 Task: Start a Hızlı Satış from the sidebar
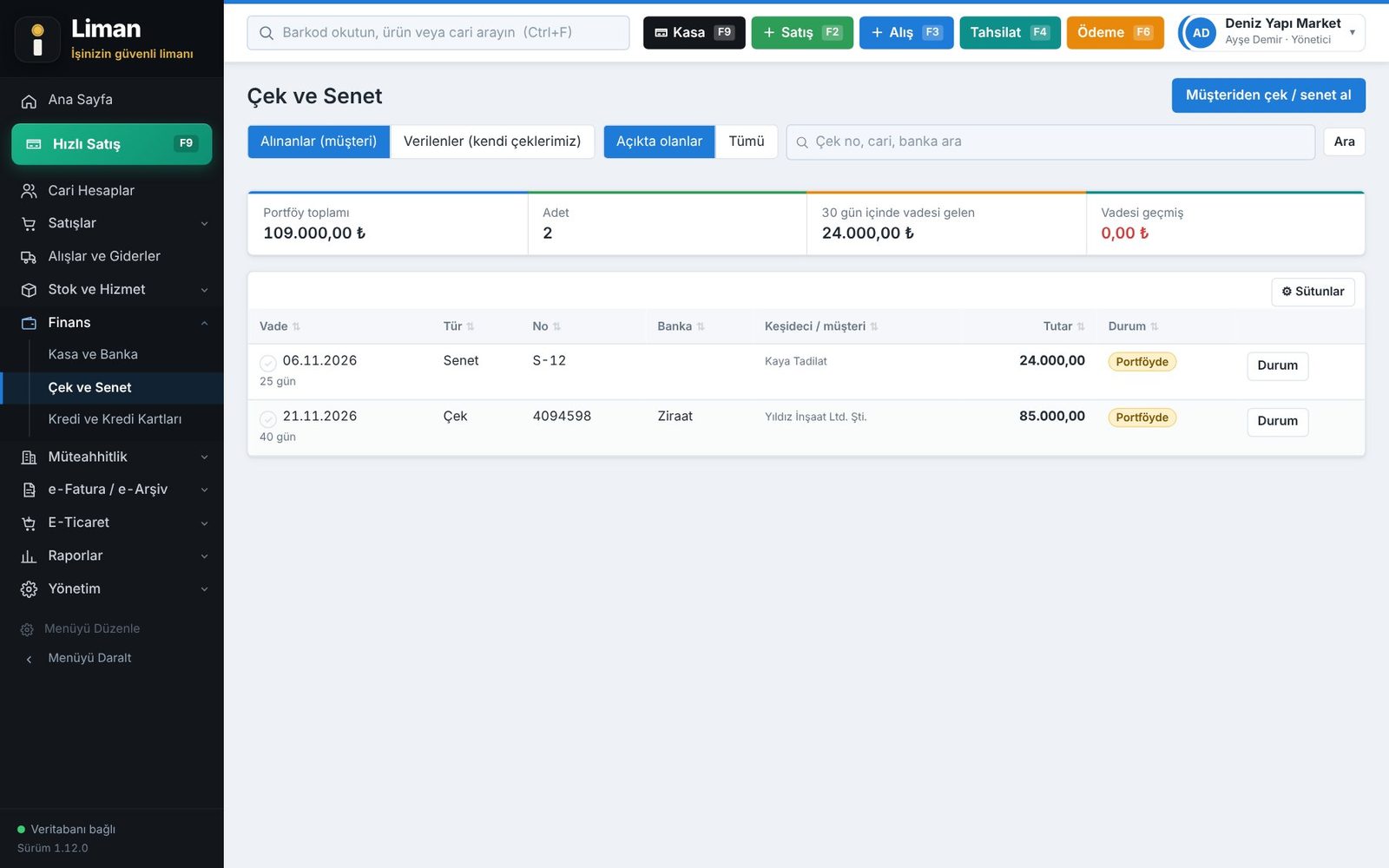click(x=112, y=144)
